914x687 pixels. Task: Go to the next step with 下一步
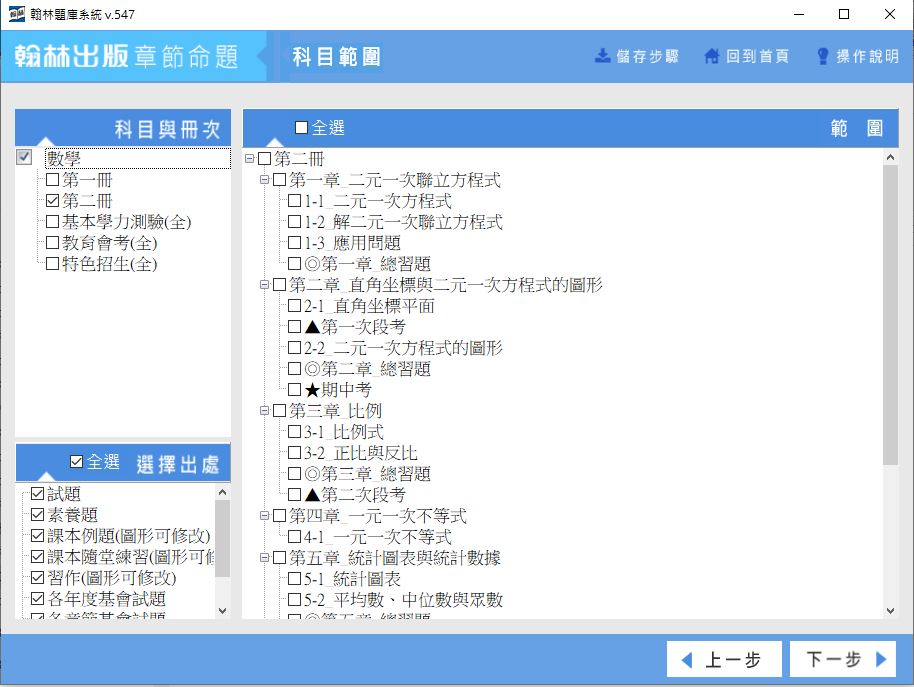pos(840,660)
